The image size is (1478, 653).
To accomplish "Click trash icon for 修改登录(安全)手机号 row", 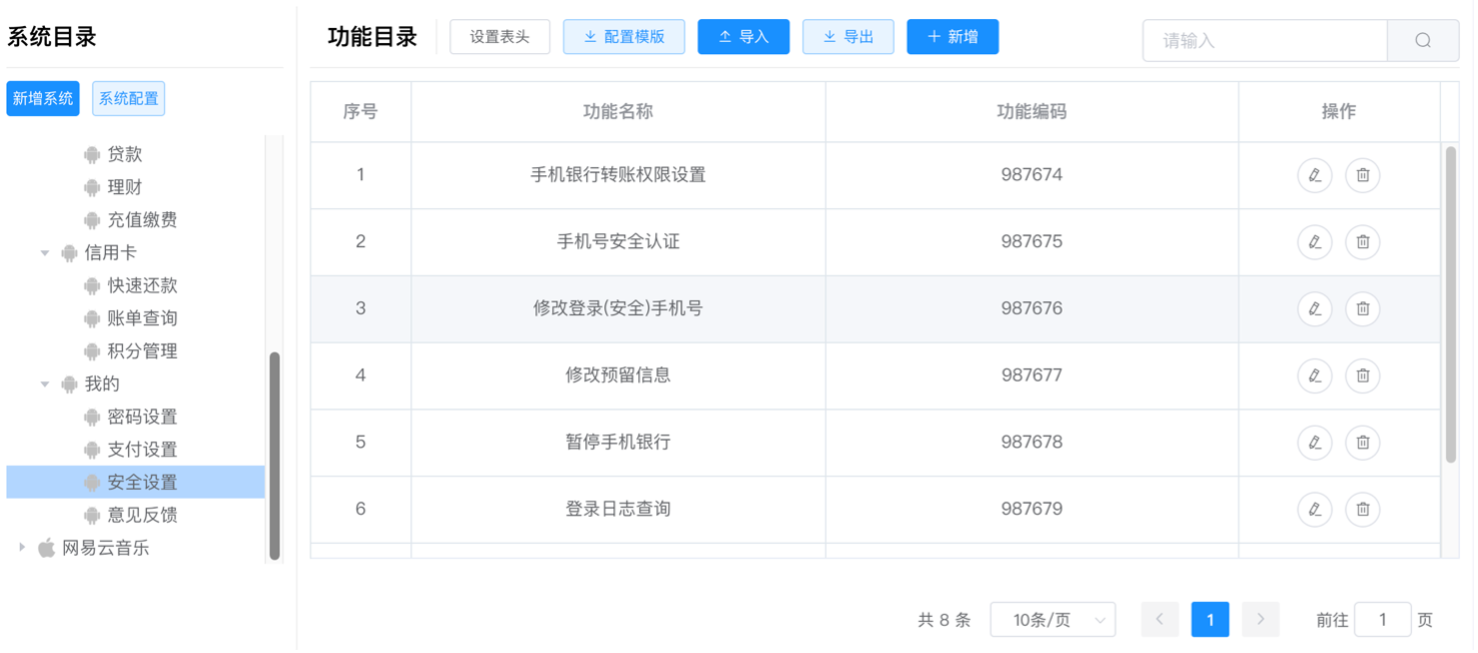I will [1362, 309].
